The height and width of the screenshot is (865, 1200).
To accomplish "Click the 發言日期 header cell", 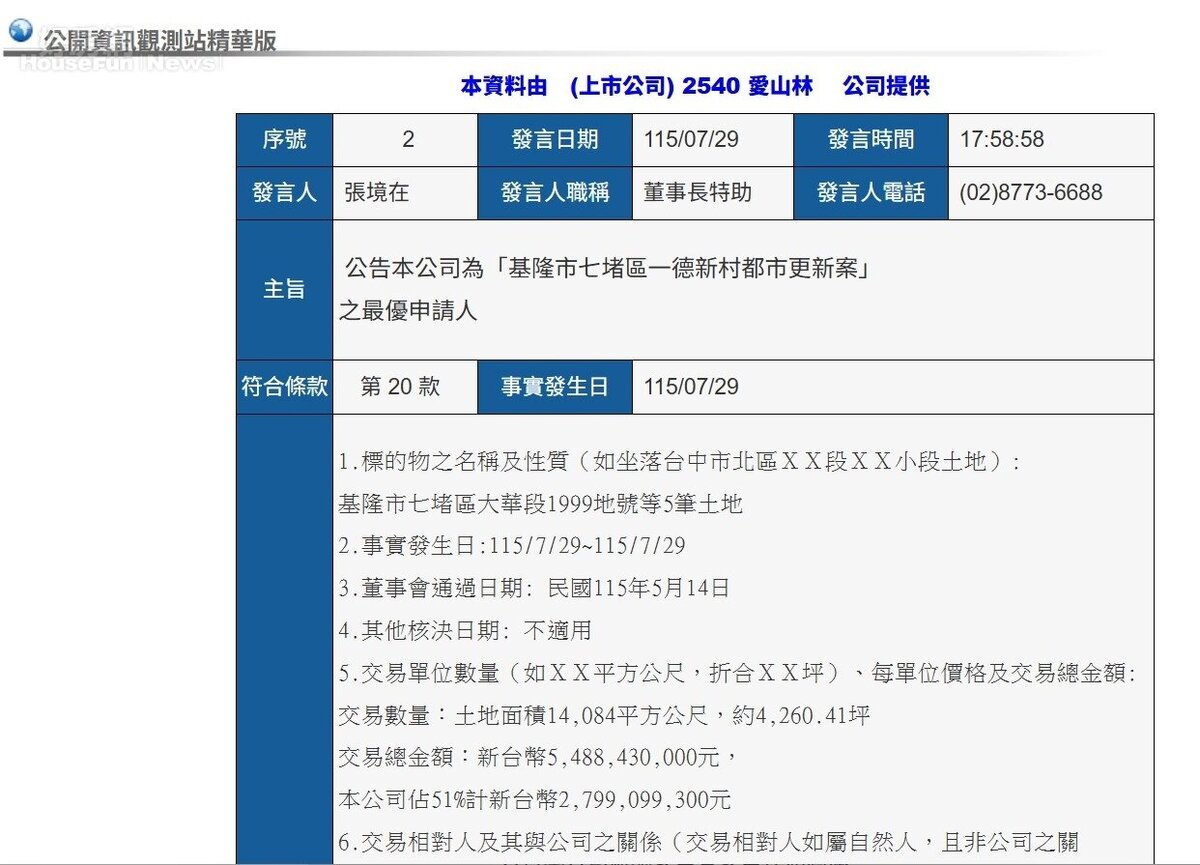I will pos(555,140).
